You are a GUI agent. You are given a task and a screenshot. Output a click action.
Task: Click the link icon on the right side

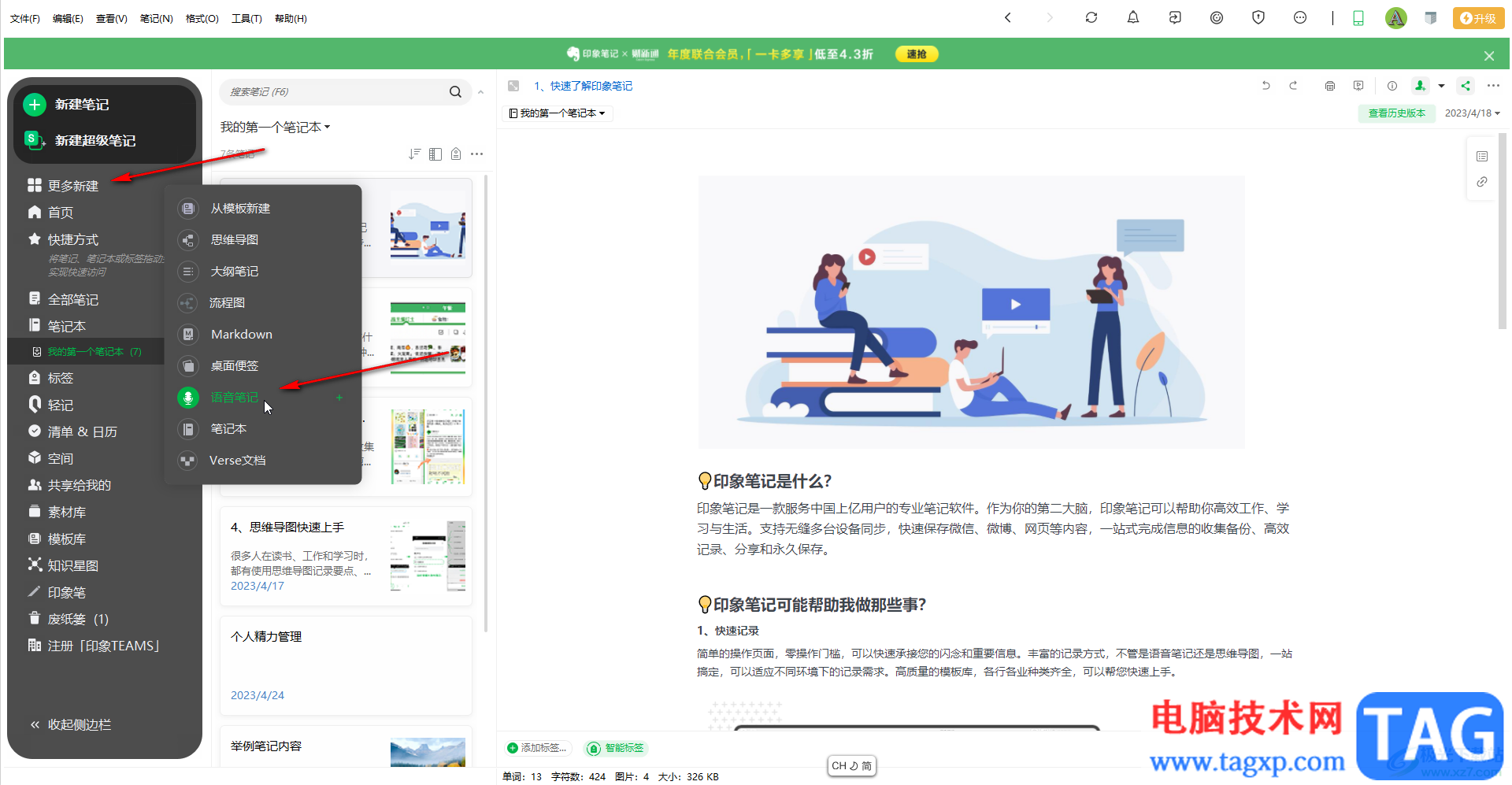(1482, 182)
